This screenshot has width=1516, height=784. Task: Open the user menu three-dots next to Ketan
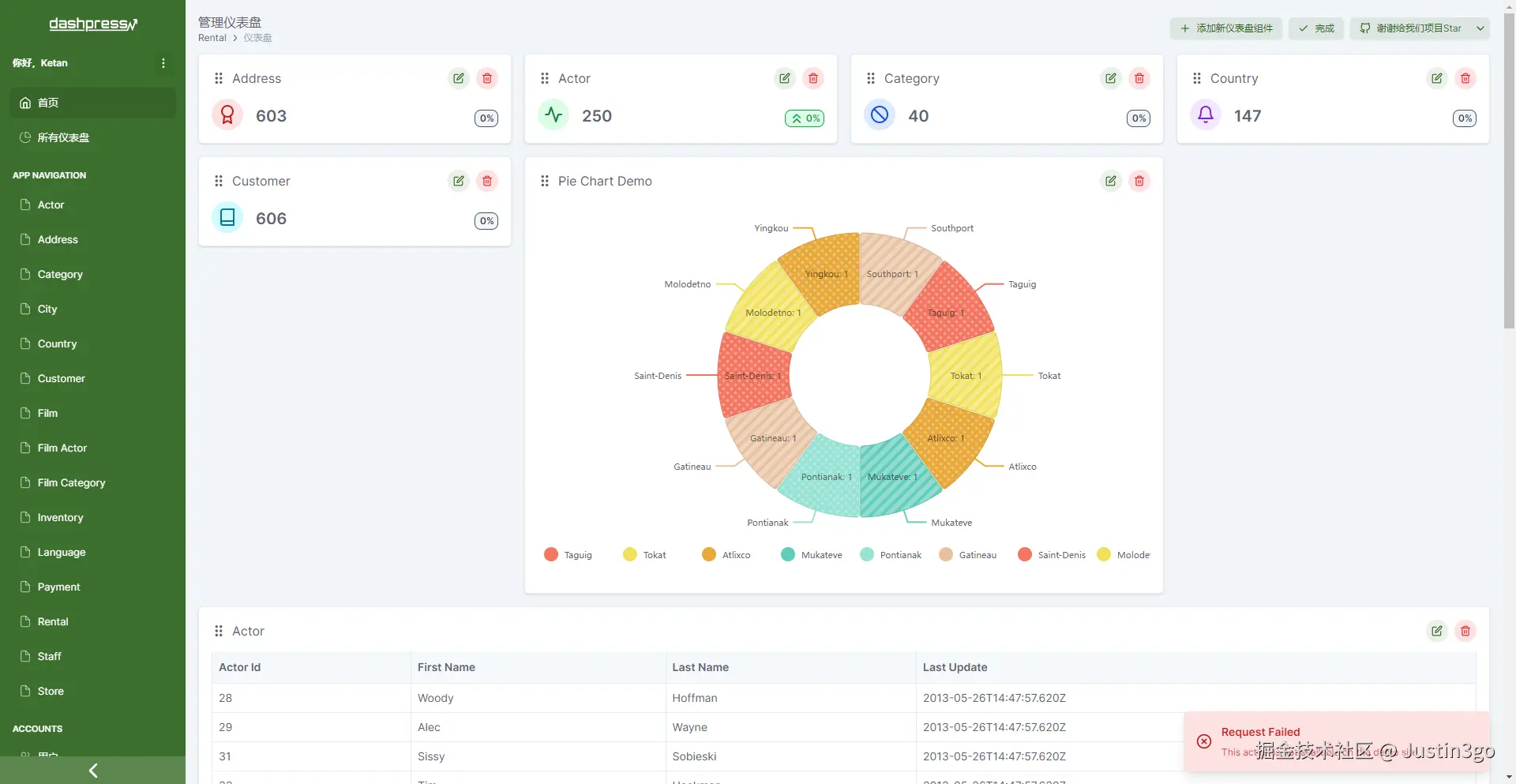[x=163, y=63]
